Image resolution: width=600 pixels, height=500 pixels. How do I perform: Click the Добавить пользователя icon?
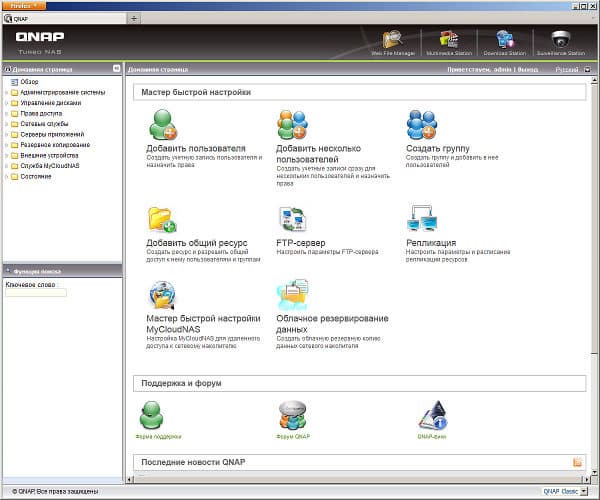[163, 125]
